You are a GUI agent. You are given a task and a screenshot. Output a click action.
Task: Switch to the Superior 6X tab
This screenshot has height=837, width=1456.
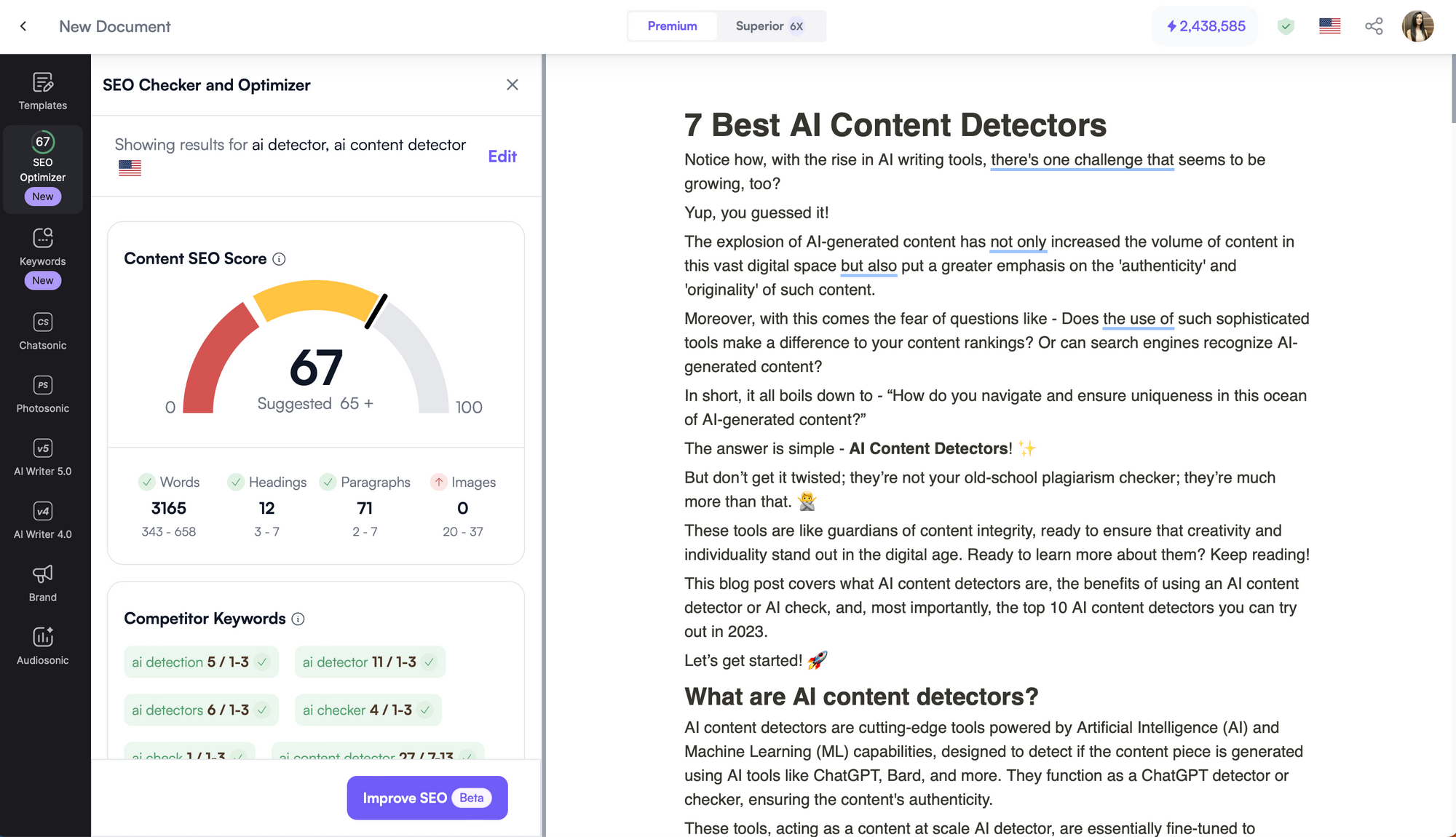coord(769,25)
